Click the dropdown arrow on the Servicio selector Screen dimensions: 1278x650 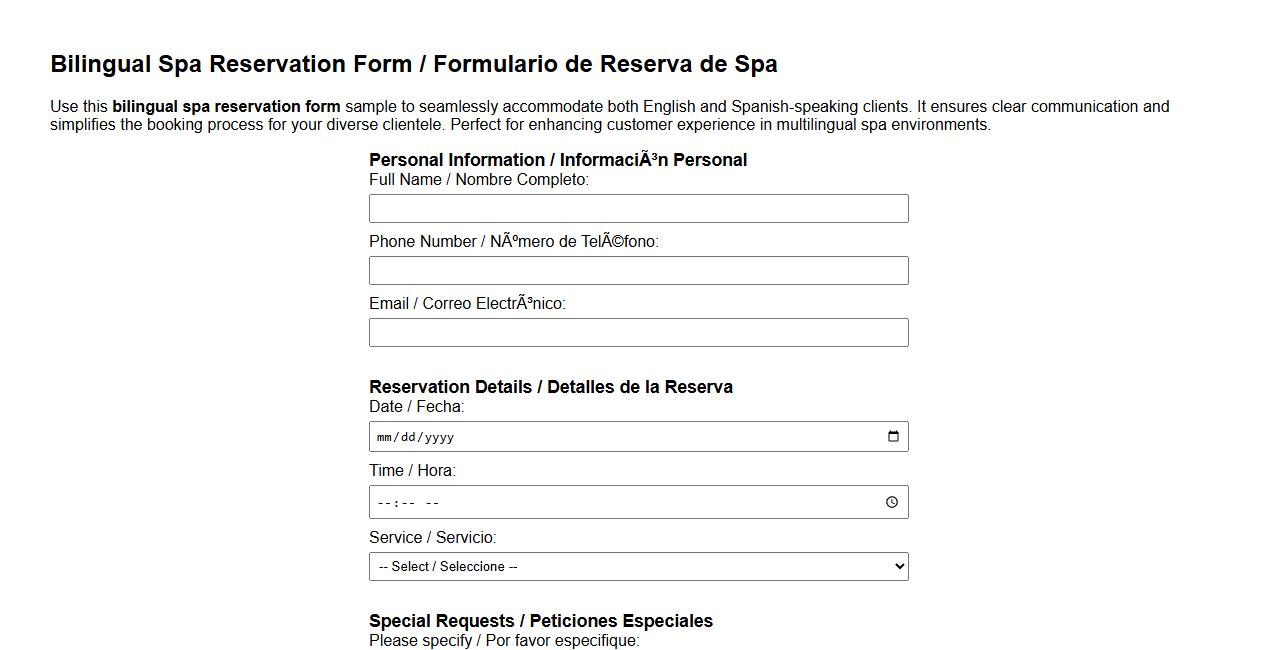tap(897, 566)
